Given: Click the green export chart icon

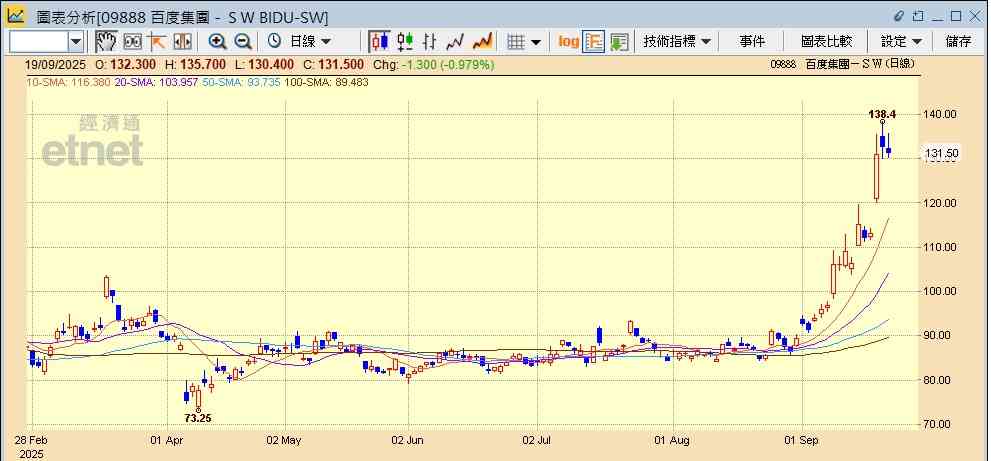Looking at the screenshot, I should click(619, 42).
